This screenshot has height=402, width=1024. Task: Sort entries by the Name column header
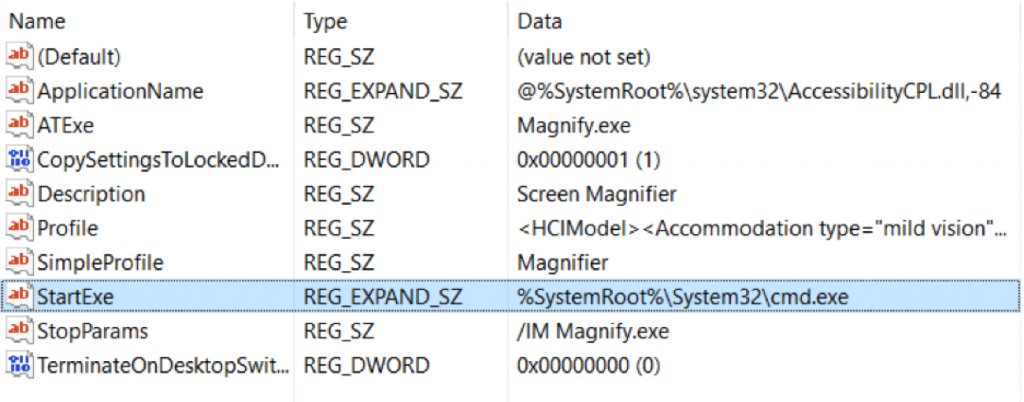point(37,22)
